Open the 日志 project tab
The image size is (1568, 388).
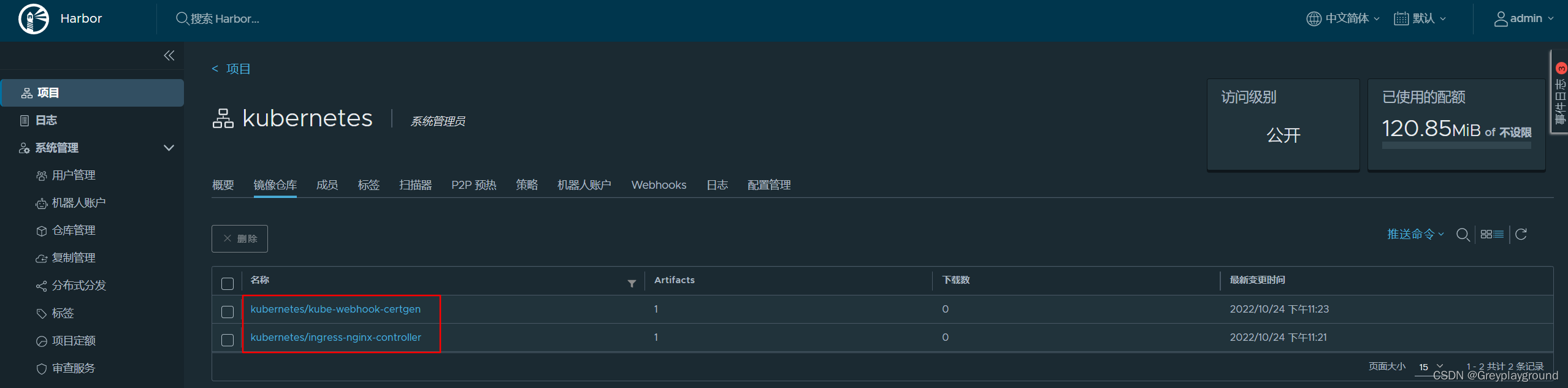tap(717, 185)
